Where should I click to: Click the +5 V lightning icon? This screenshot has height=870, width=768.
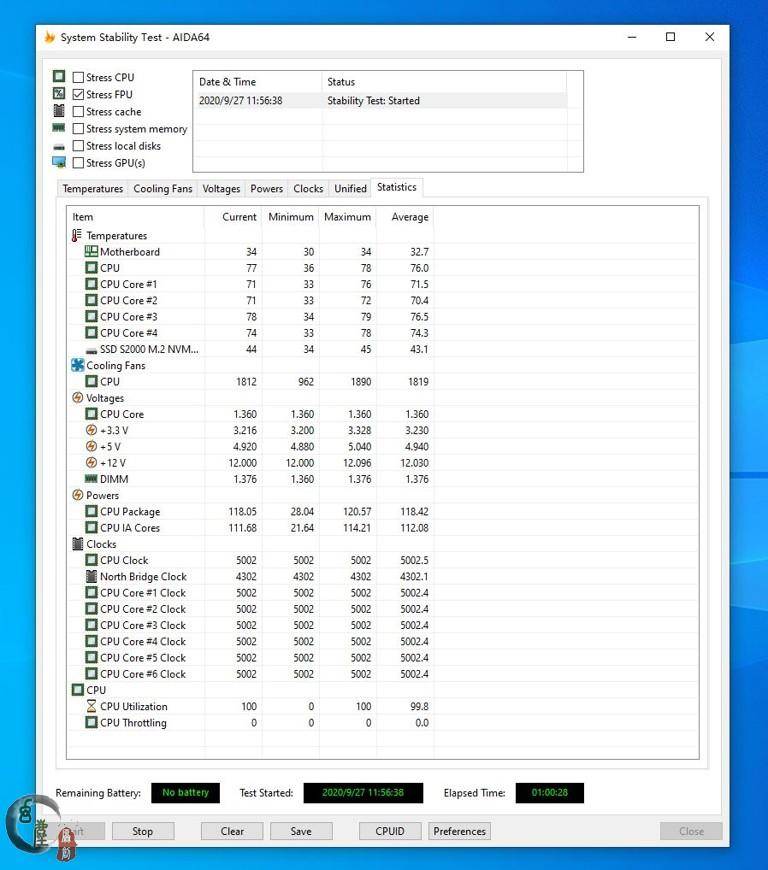click(92, 446)
